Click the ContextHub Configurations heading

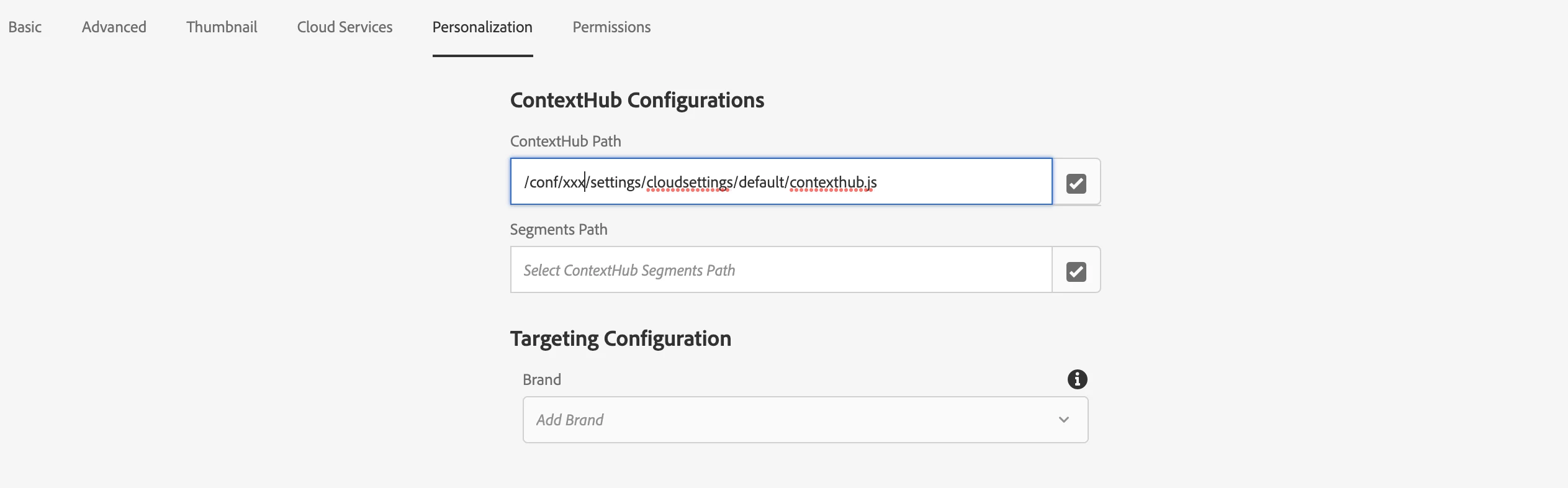pyautogui.click(x=637, y=101)
